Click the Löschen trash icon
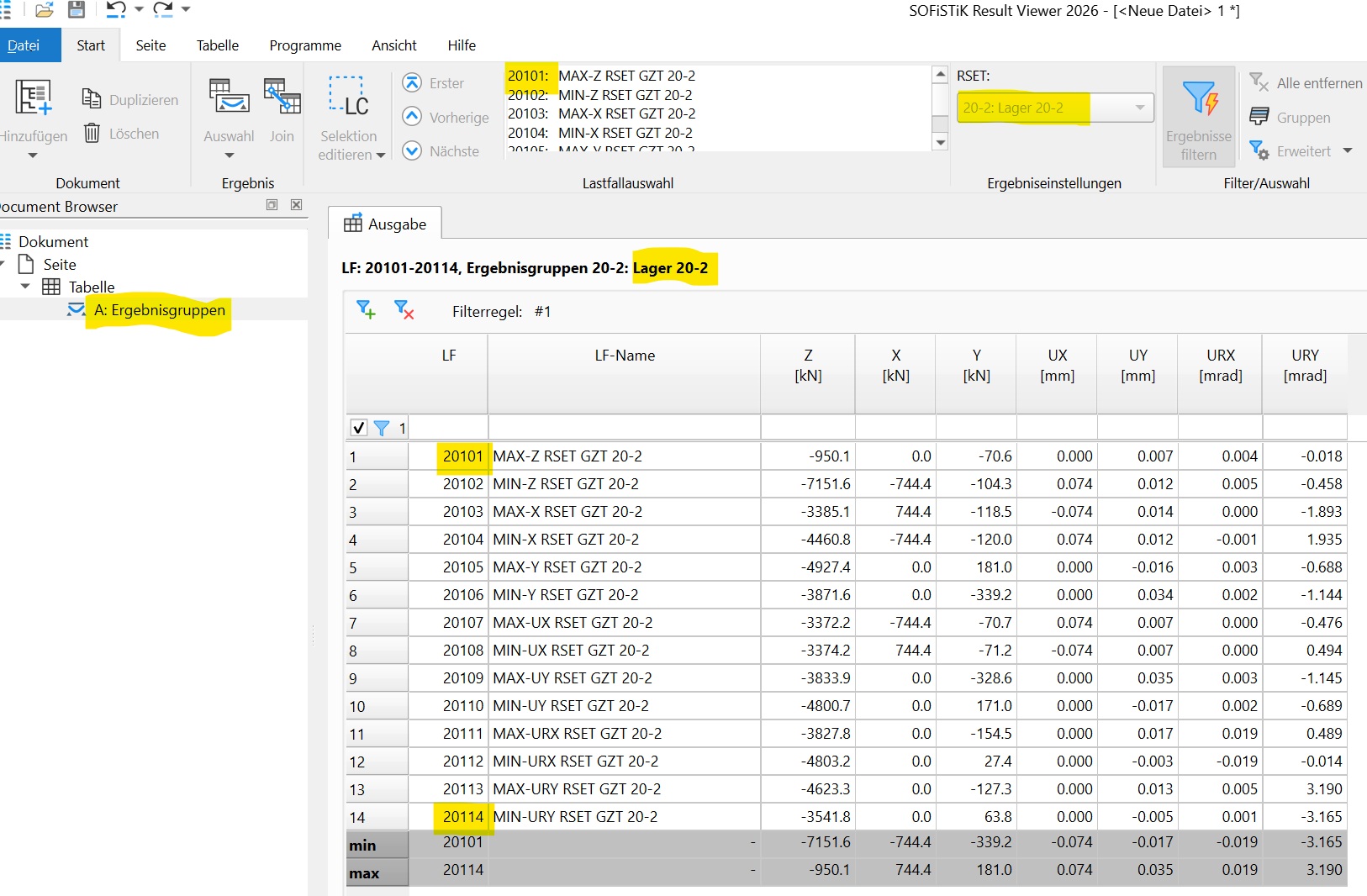Image resolution: width=1367 pixels, height=896 pixels. point(92,134)
